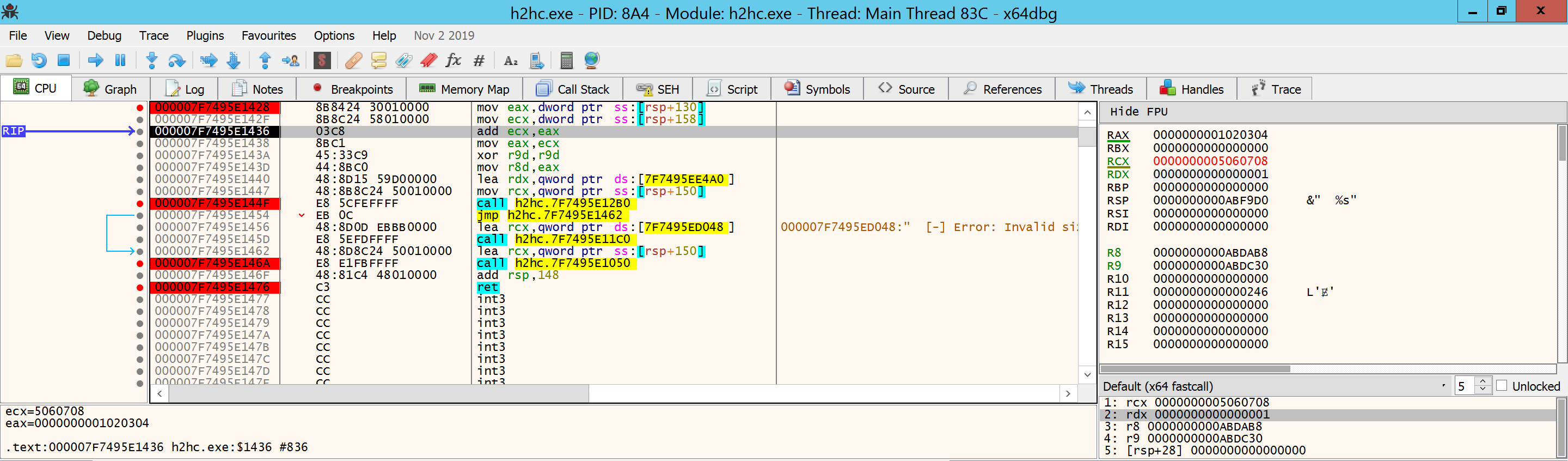Select the RCX register value

(x=1210, y=161)
